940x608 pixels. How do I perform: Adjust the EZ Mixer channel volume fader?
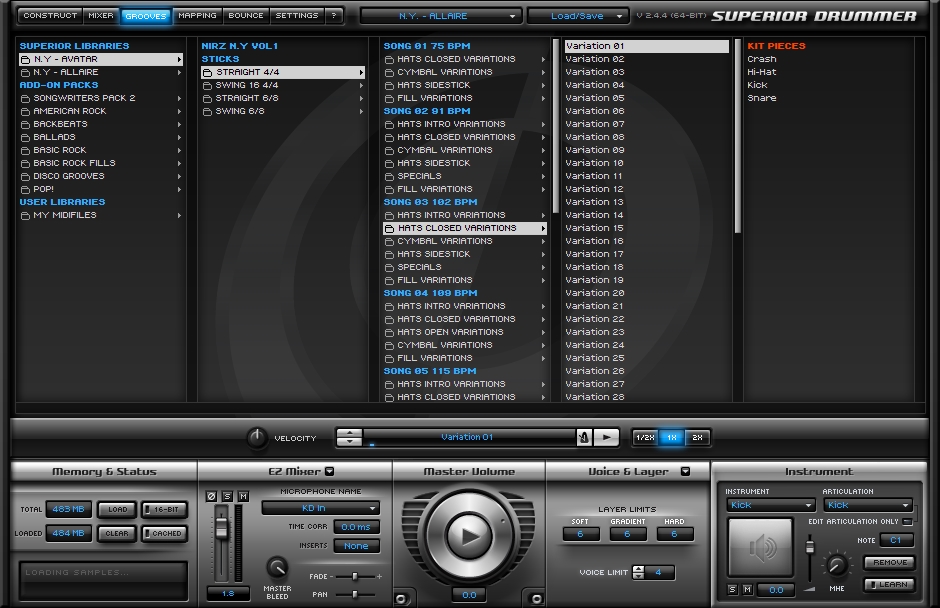point(221,528)
